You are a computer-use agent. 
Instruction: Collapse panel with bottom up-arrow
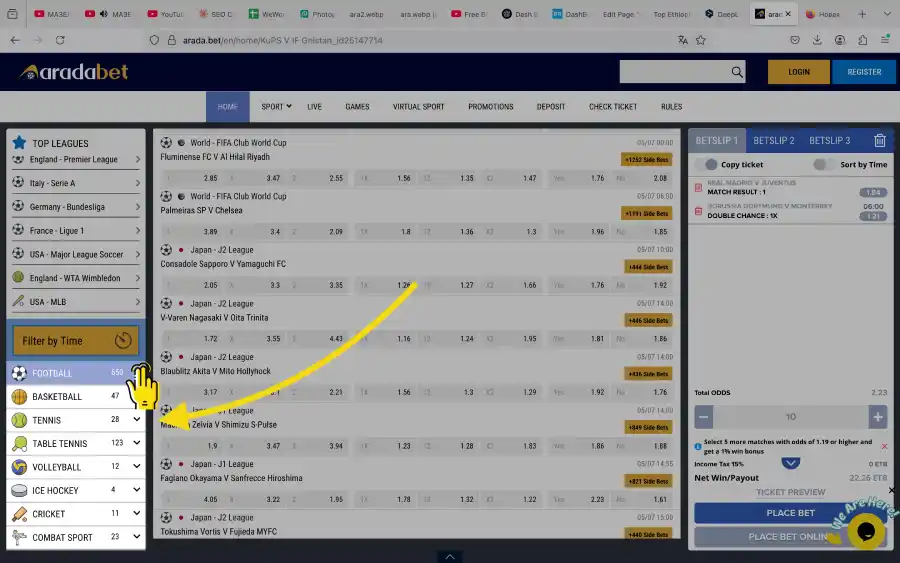point(450,557)
